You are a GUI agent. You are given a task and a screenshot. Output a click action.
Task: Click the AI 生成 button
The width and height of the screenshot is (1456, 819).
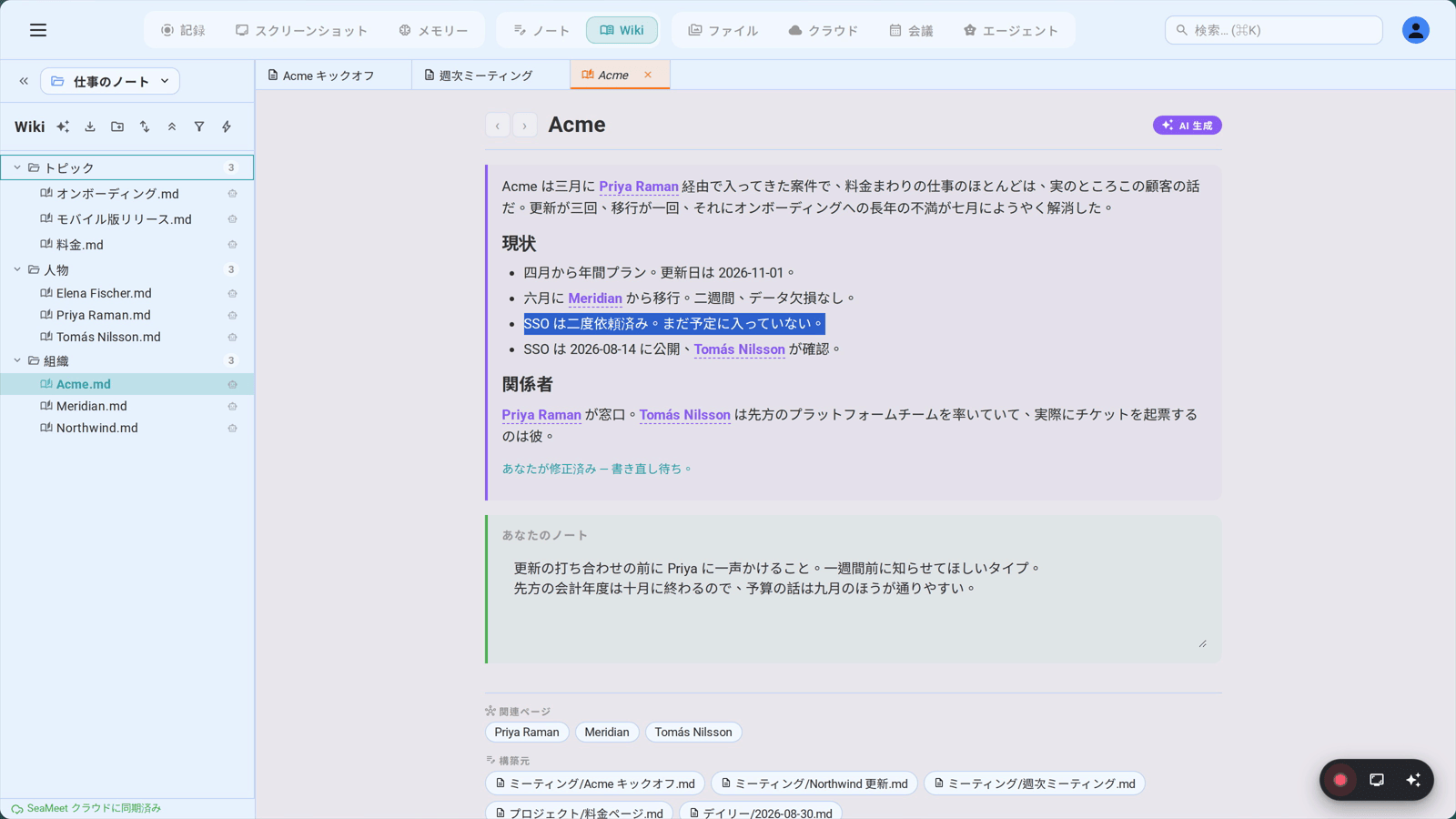1187,126
